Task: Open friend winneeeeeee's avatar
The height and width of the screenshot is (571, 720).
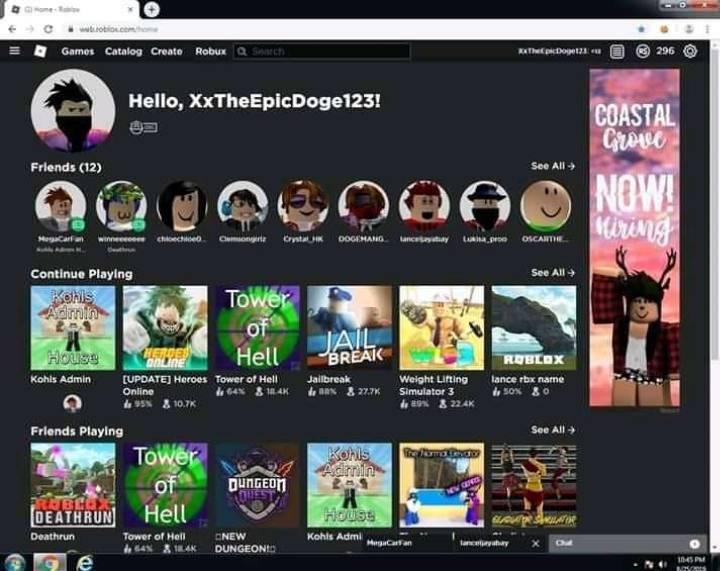Action: (121, 205)
